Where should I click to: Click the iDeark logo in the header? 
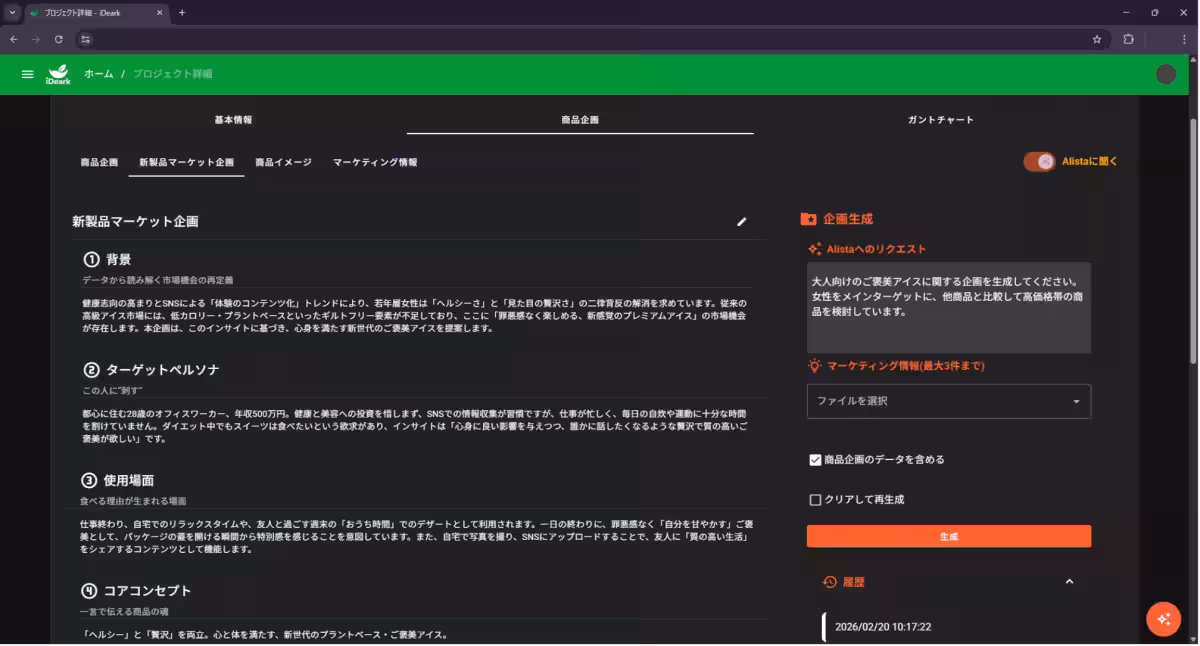(58, 73)
